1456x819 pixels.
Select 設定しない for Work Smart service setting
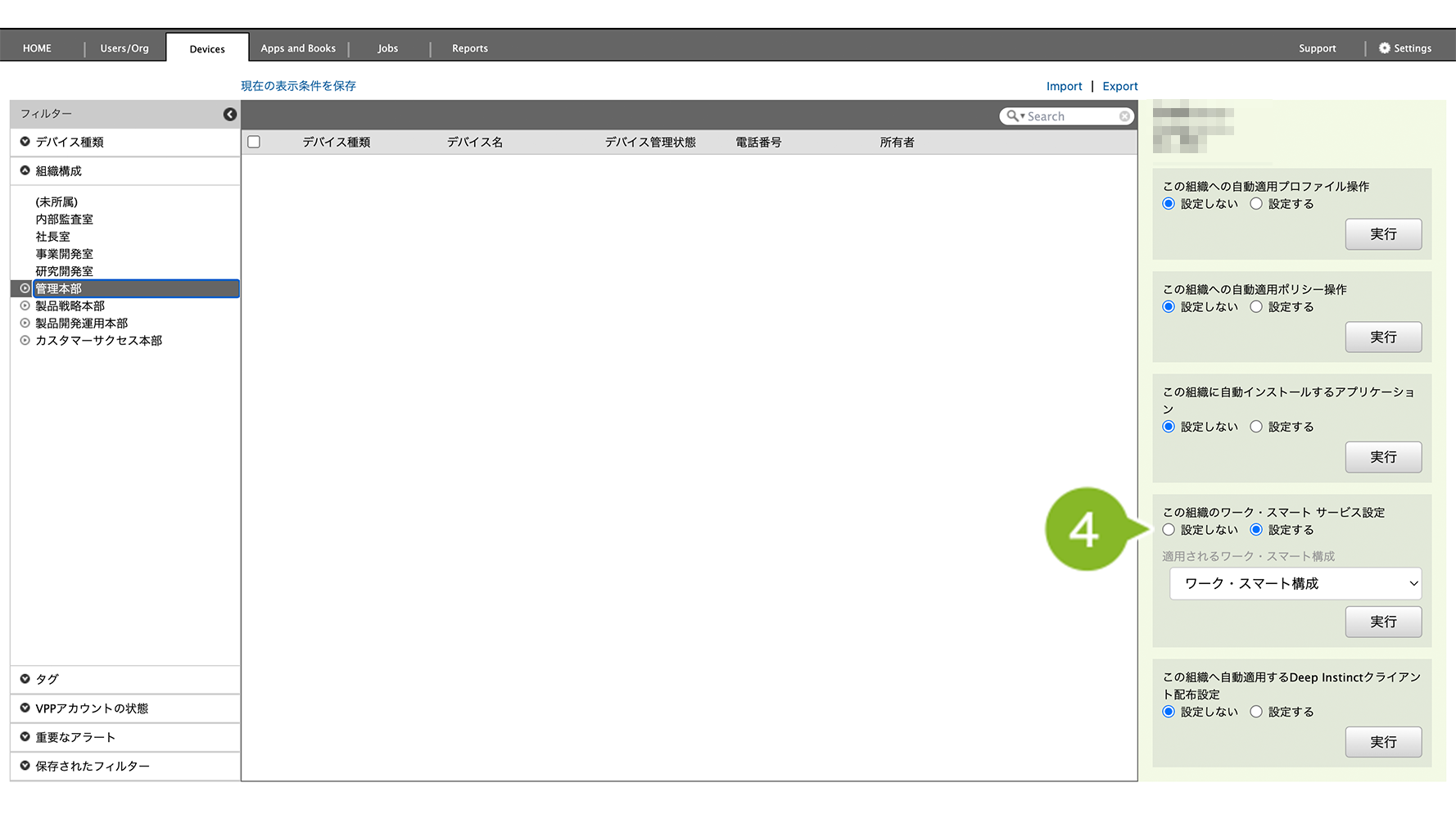[1169, 530]
